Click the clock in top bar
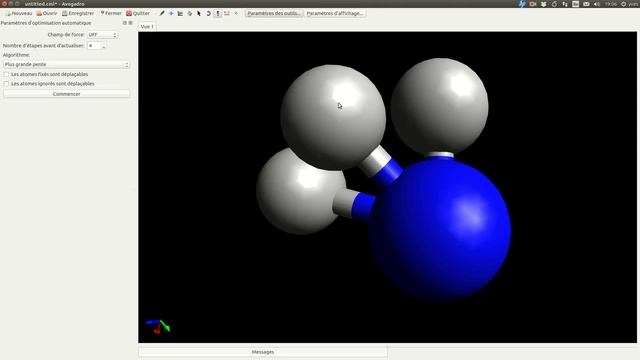Screen dimensions: 640x360 point(611,4)
